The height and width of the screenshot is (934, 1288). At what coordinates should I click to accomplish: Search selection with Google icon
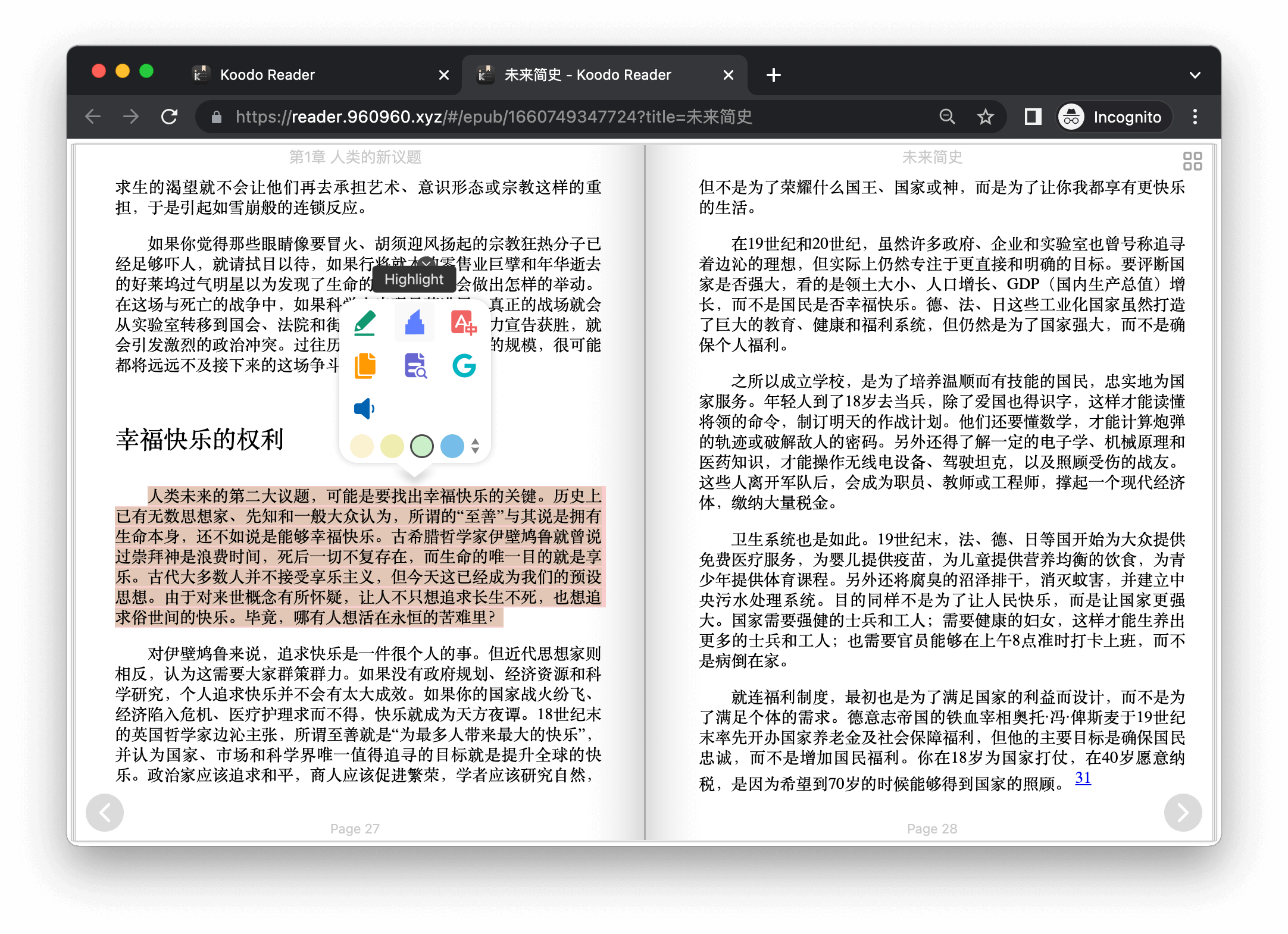coord(464,365)
